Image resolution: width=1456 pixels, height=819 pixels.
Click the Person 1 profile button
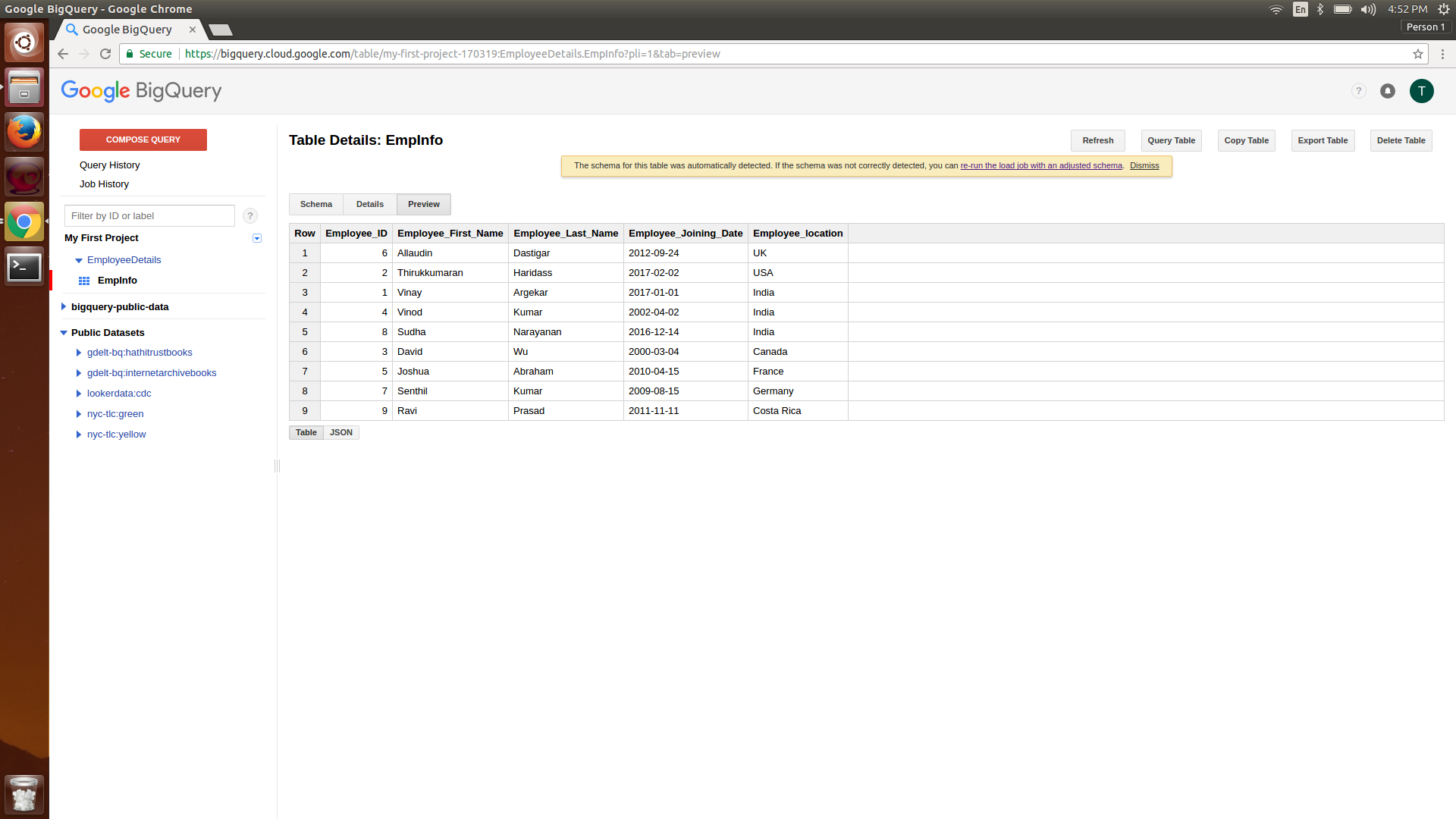pyautogui.click(x=1426, y=27)
